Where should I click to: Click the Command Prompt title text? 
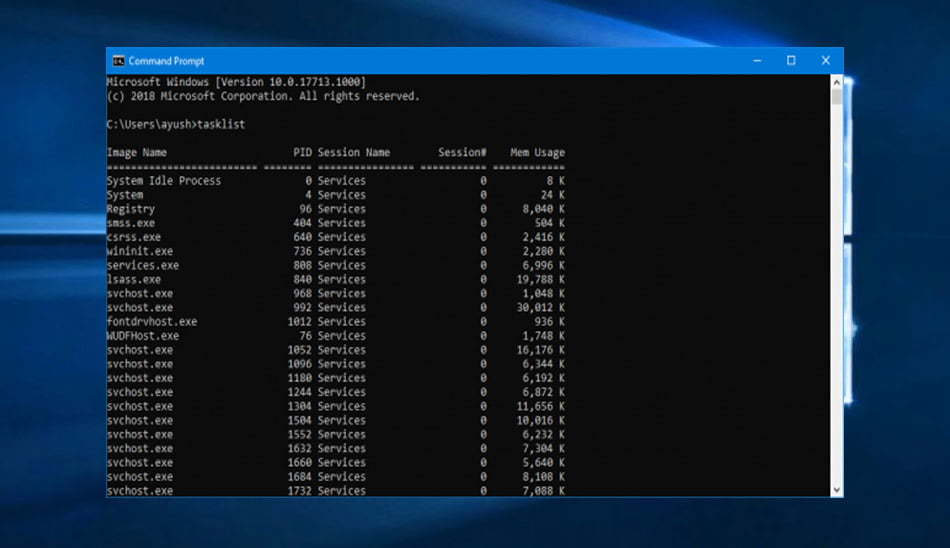pos(166,61)
